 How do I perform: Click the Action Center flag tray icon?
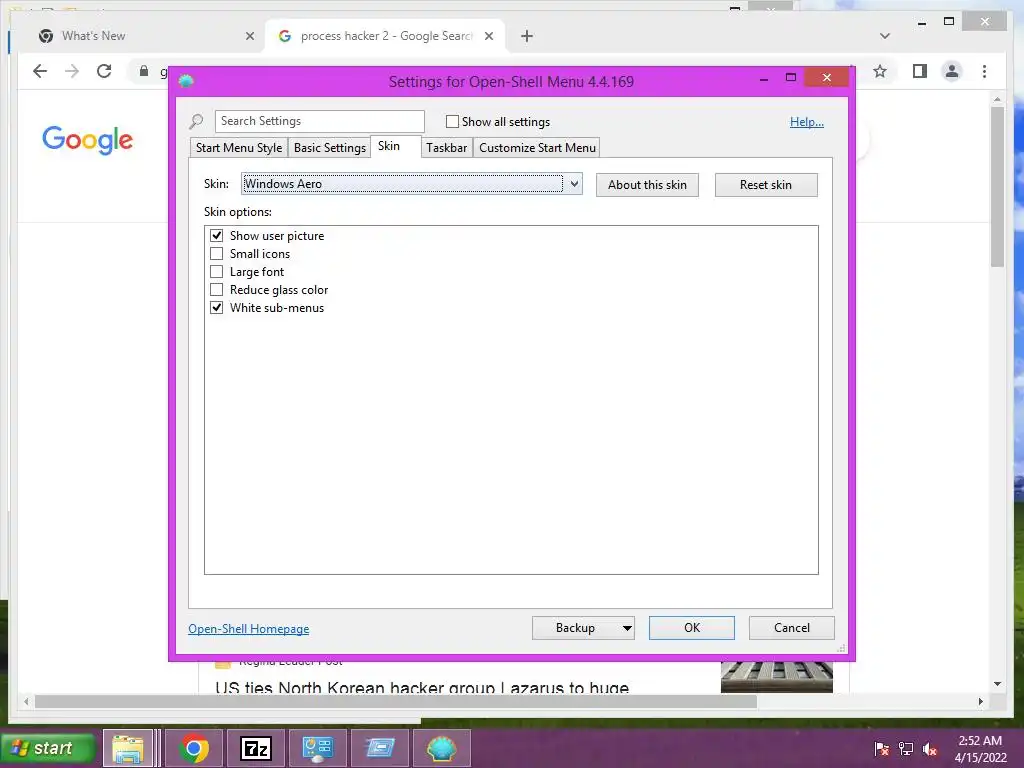(881, 749)
